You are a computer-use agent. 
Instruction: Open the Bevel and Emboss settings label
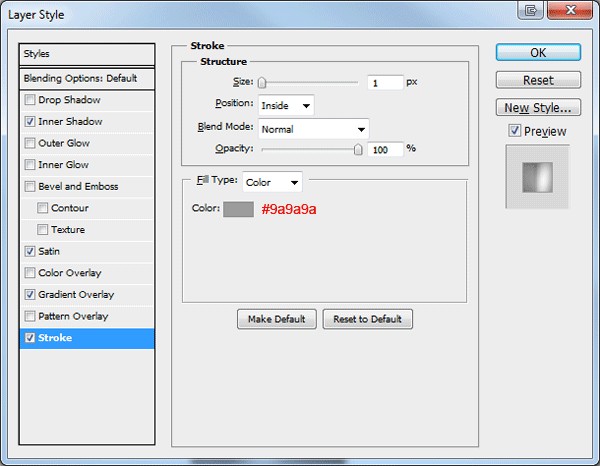[x=78, y=186]
